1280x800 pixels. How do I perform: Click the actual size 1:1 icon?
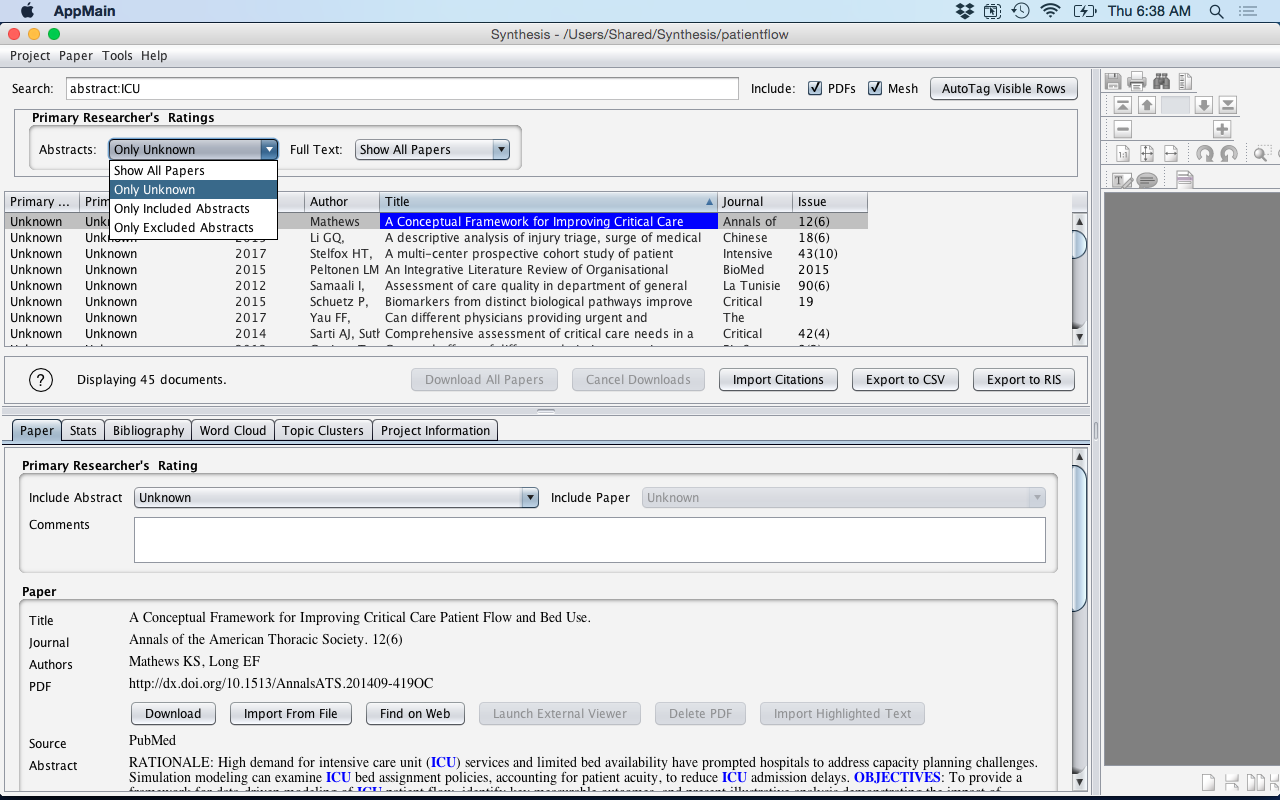click(1123, 154)
